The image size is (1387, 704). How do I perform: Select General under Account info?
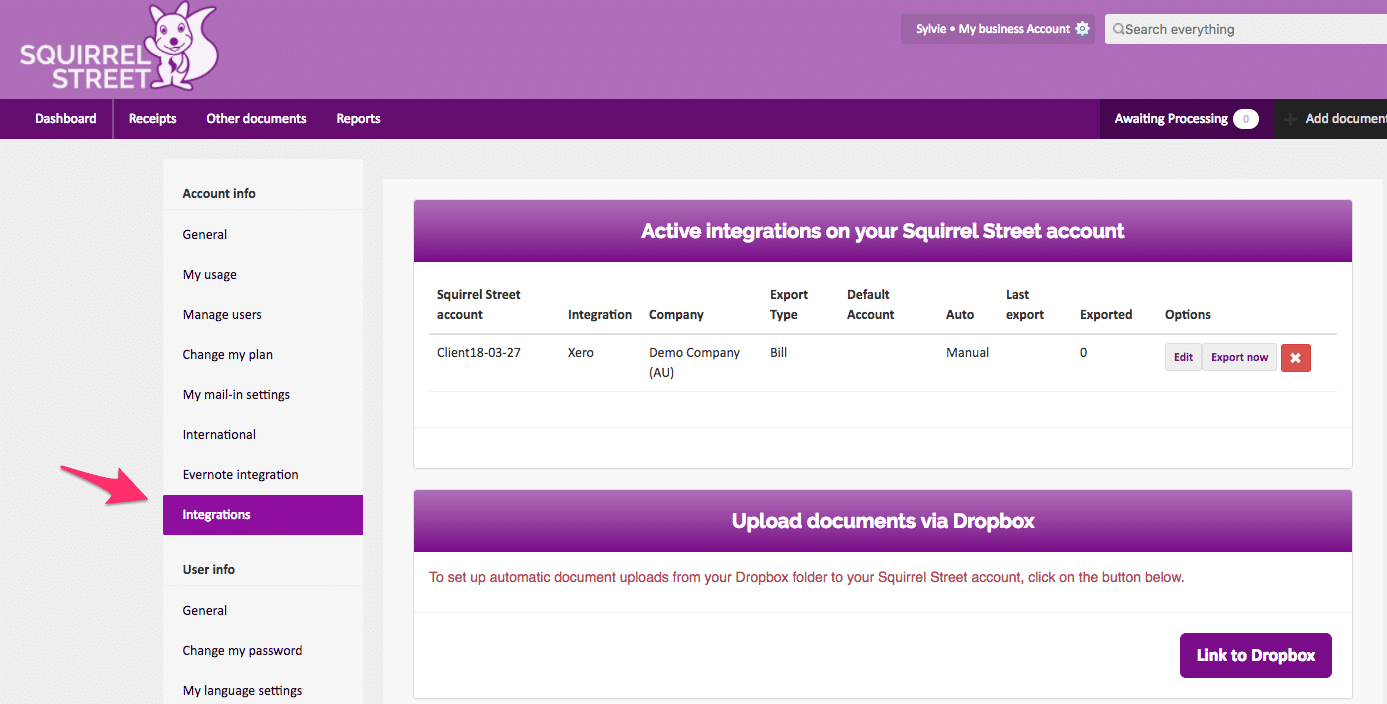tap(205, 234)
